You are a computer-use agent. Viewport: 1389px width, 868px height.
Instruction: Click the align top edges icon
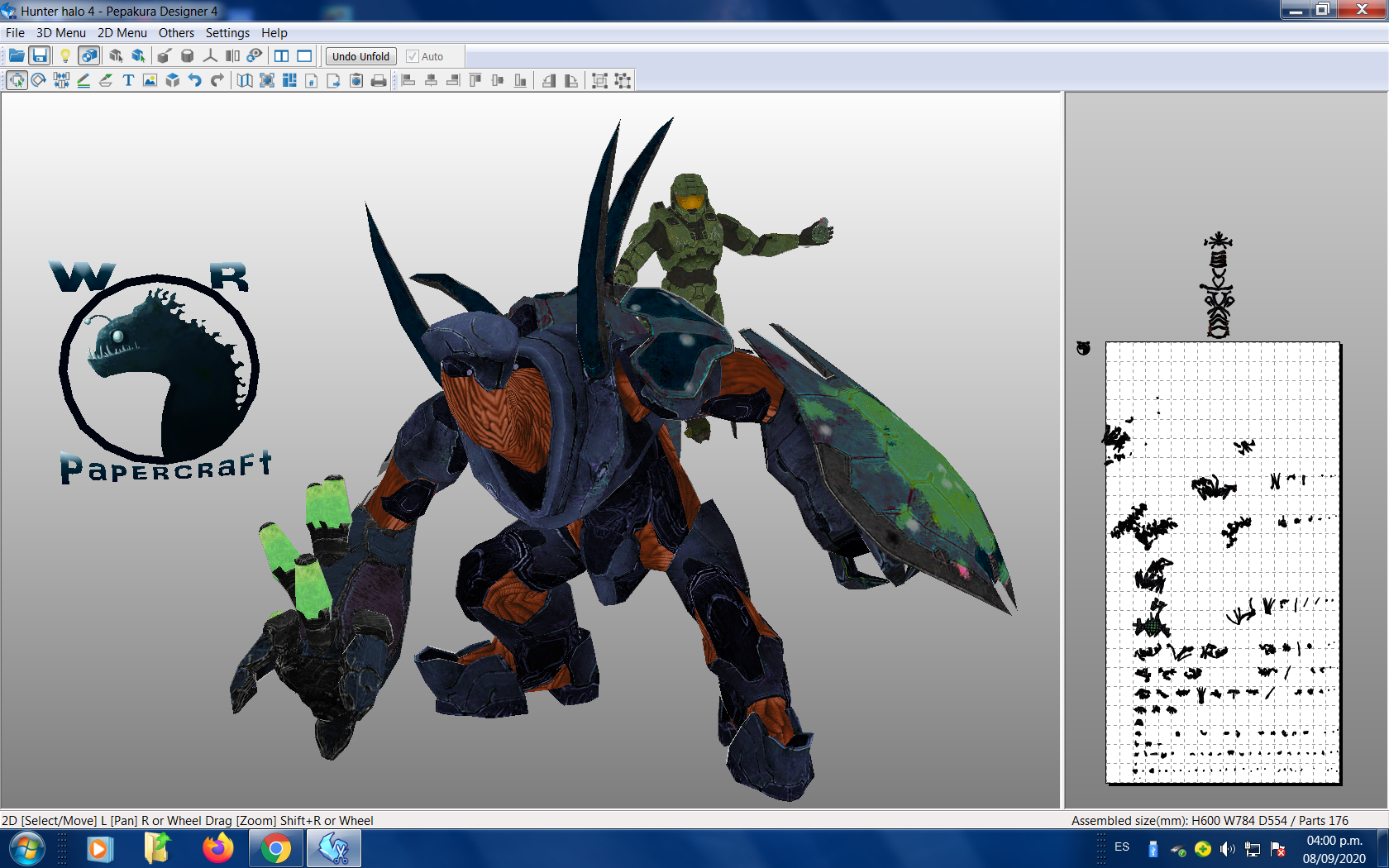[475, 80]
